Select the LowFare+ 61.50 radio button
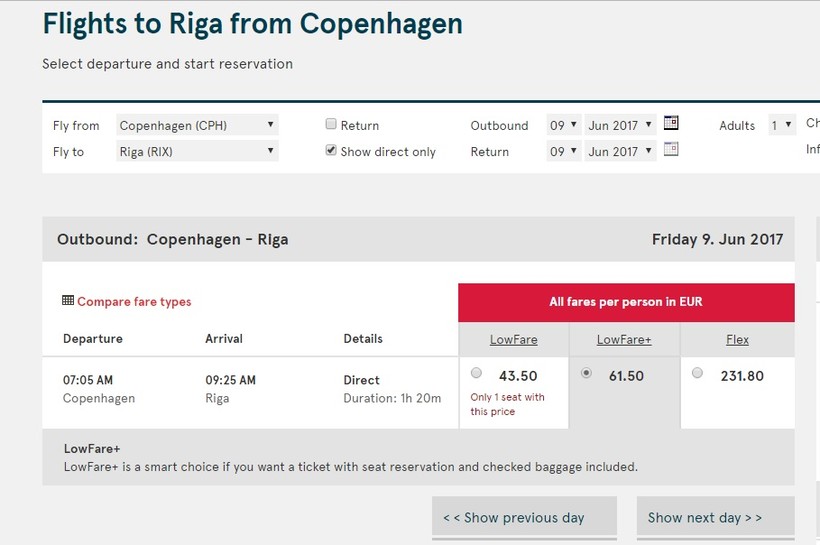Viewport: 820px width, 545px height. [586, 374]
